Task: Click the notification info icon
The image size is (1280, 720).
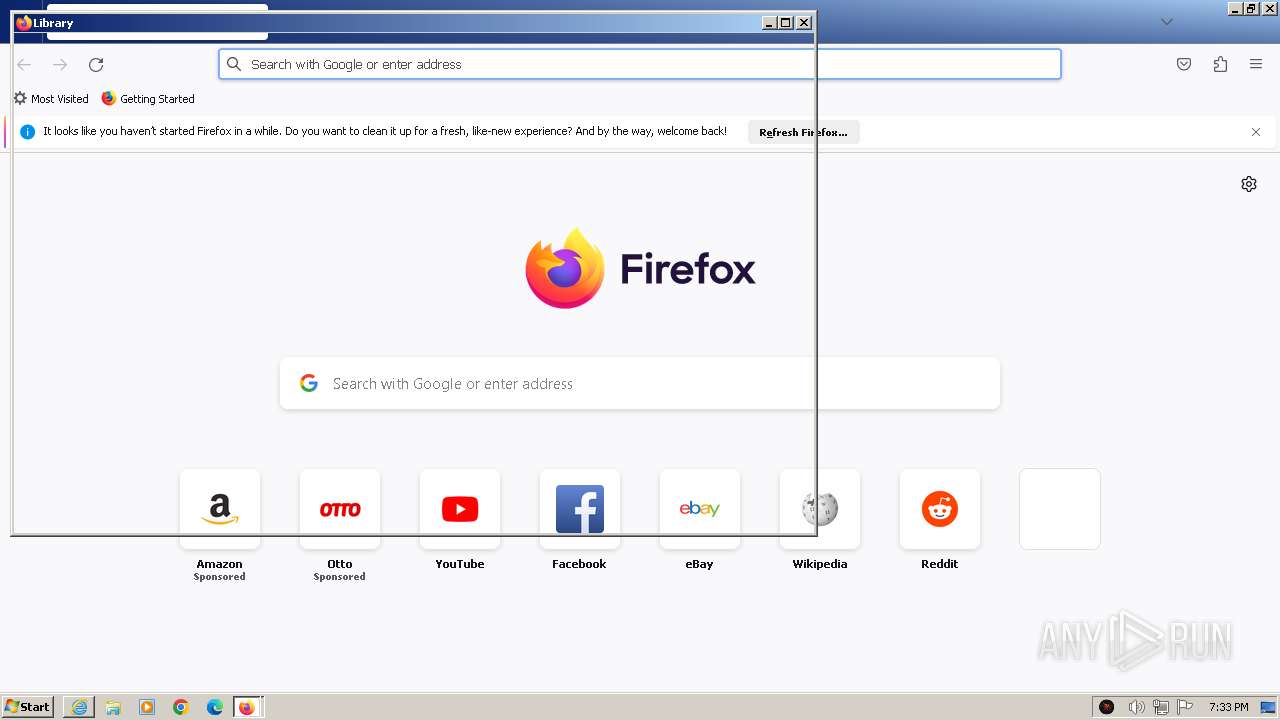Action: [x=27, y=132]
